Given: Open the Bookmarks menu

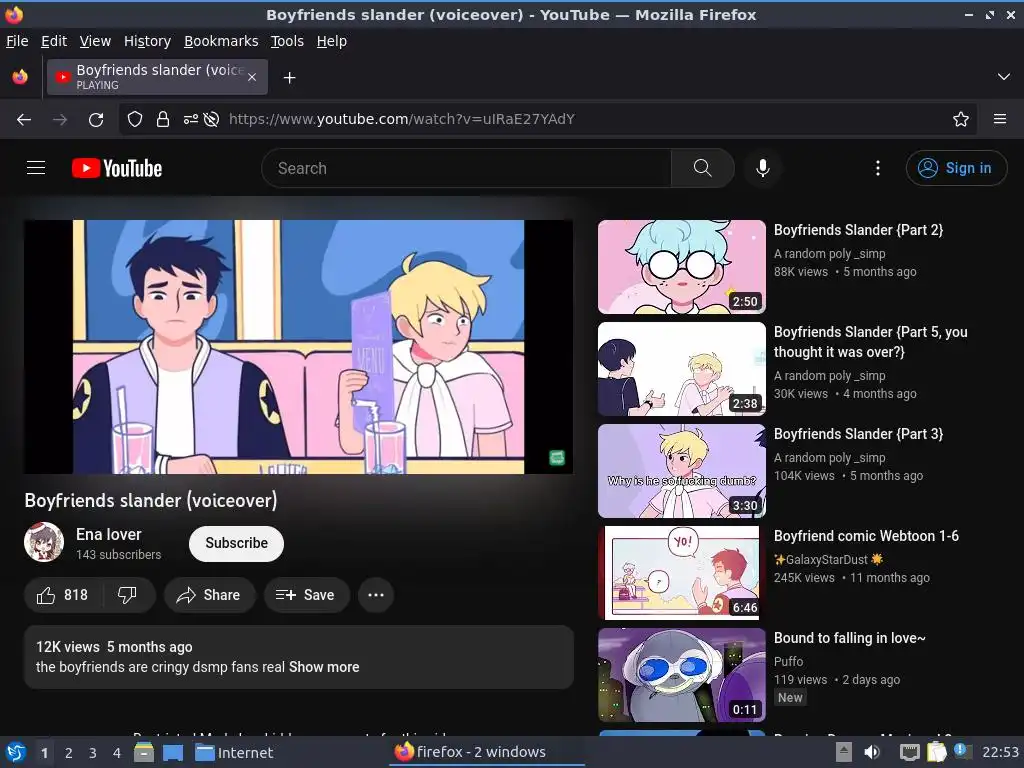Looking at the screenshot, I should coord(221,41).
